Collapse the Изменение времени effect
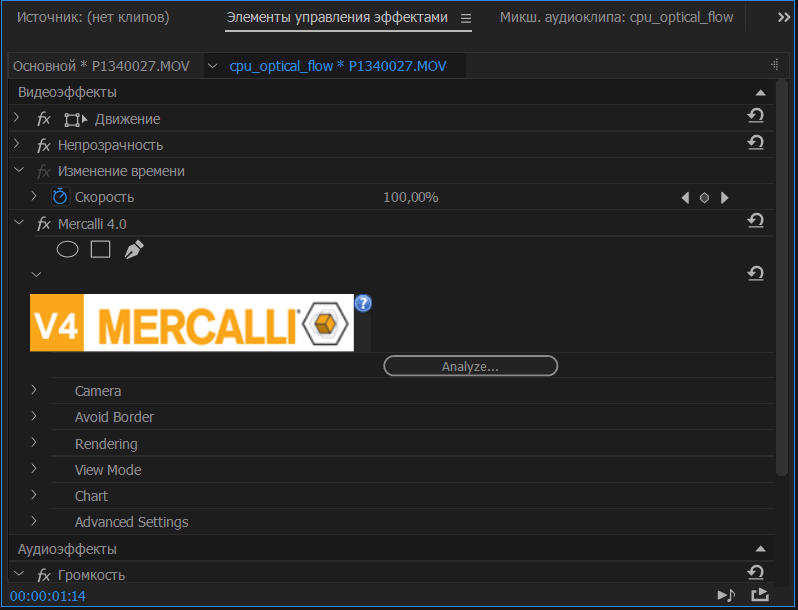The image size is (798, 610). pos(19,170)
